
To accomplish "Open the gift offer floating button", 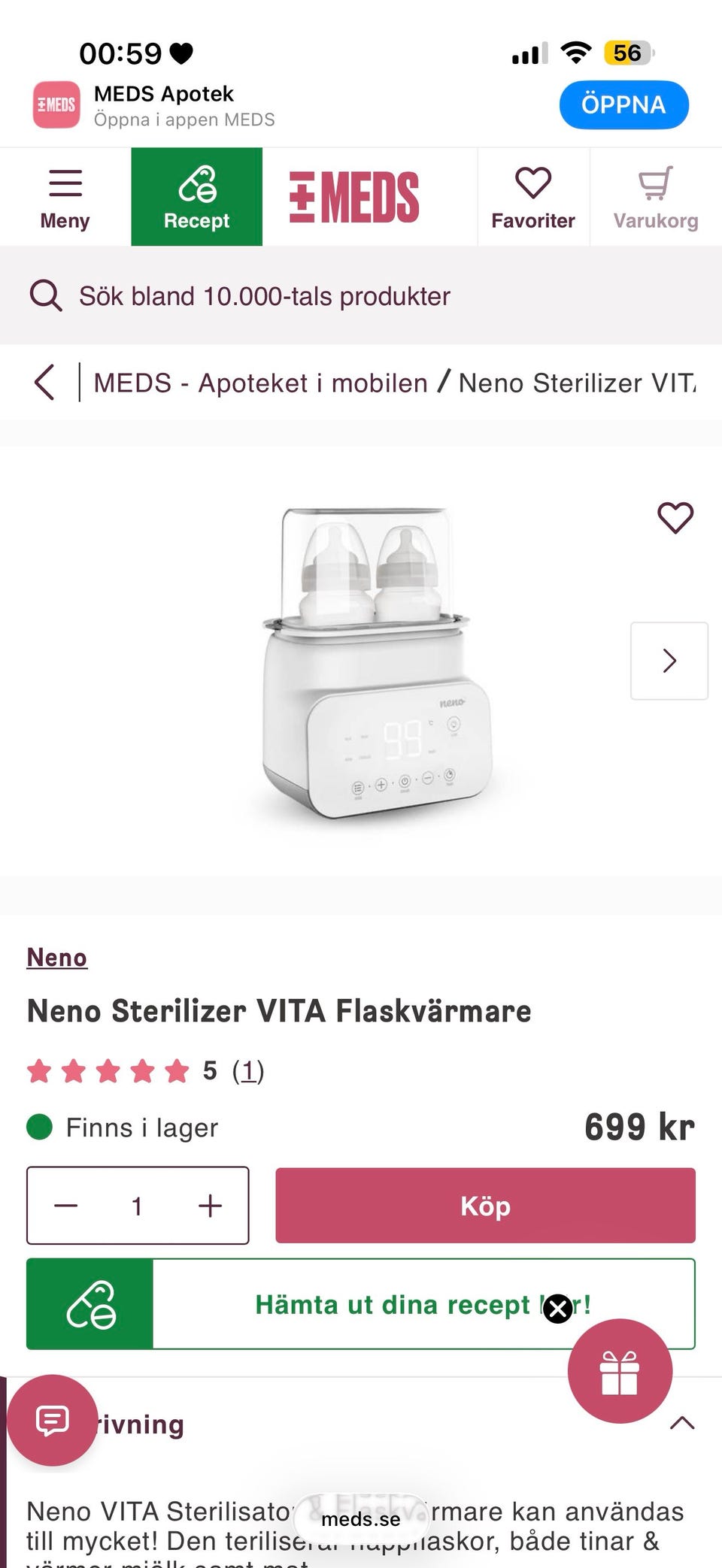I will tap(620, 1371).
